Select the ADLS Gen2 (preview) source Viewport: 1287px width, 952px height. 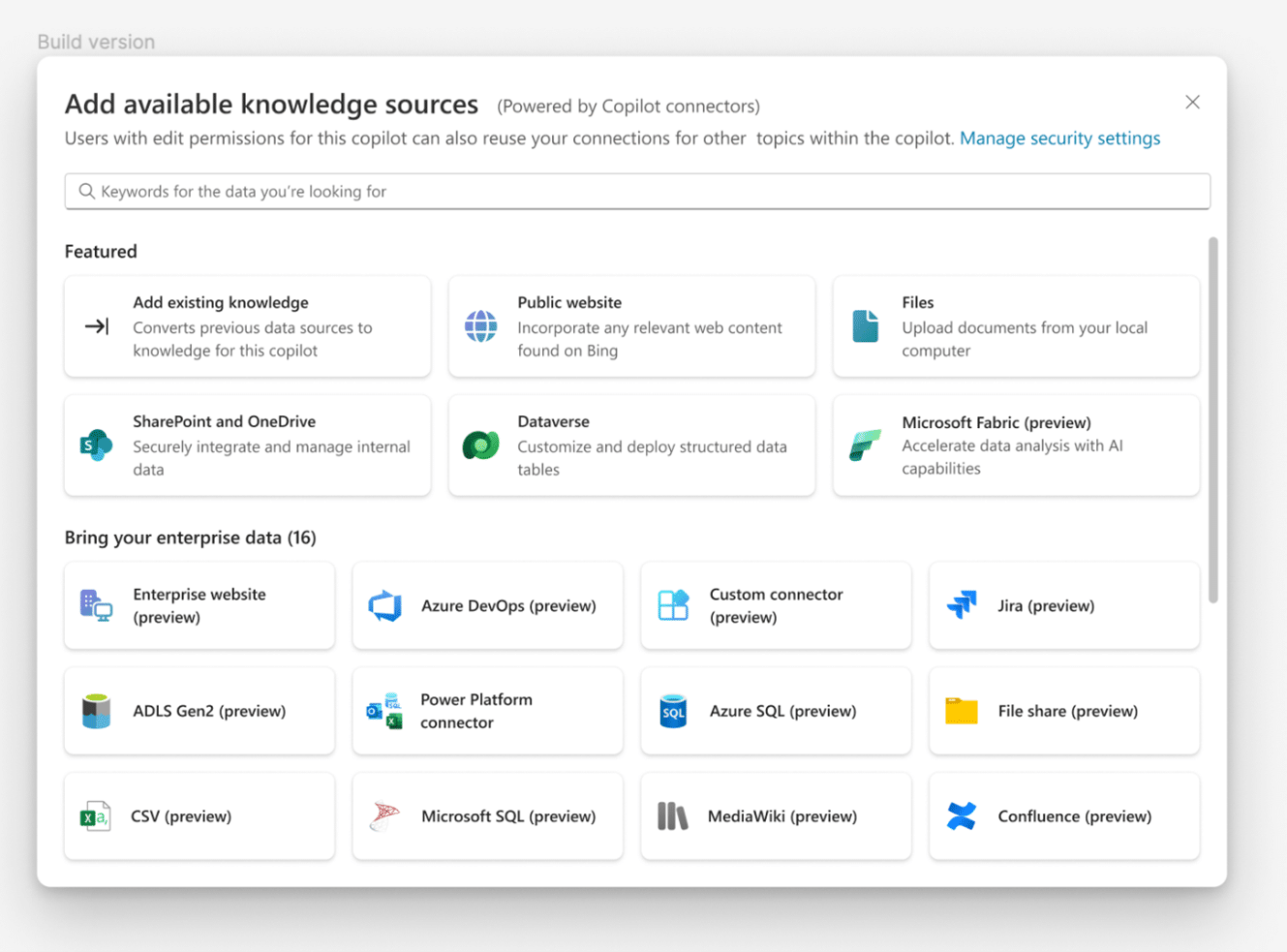click(x=199, y=711)
